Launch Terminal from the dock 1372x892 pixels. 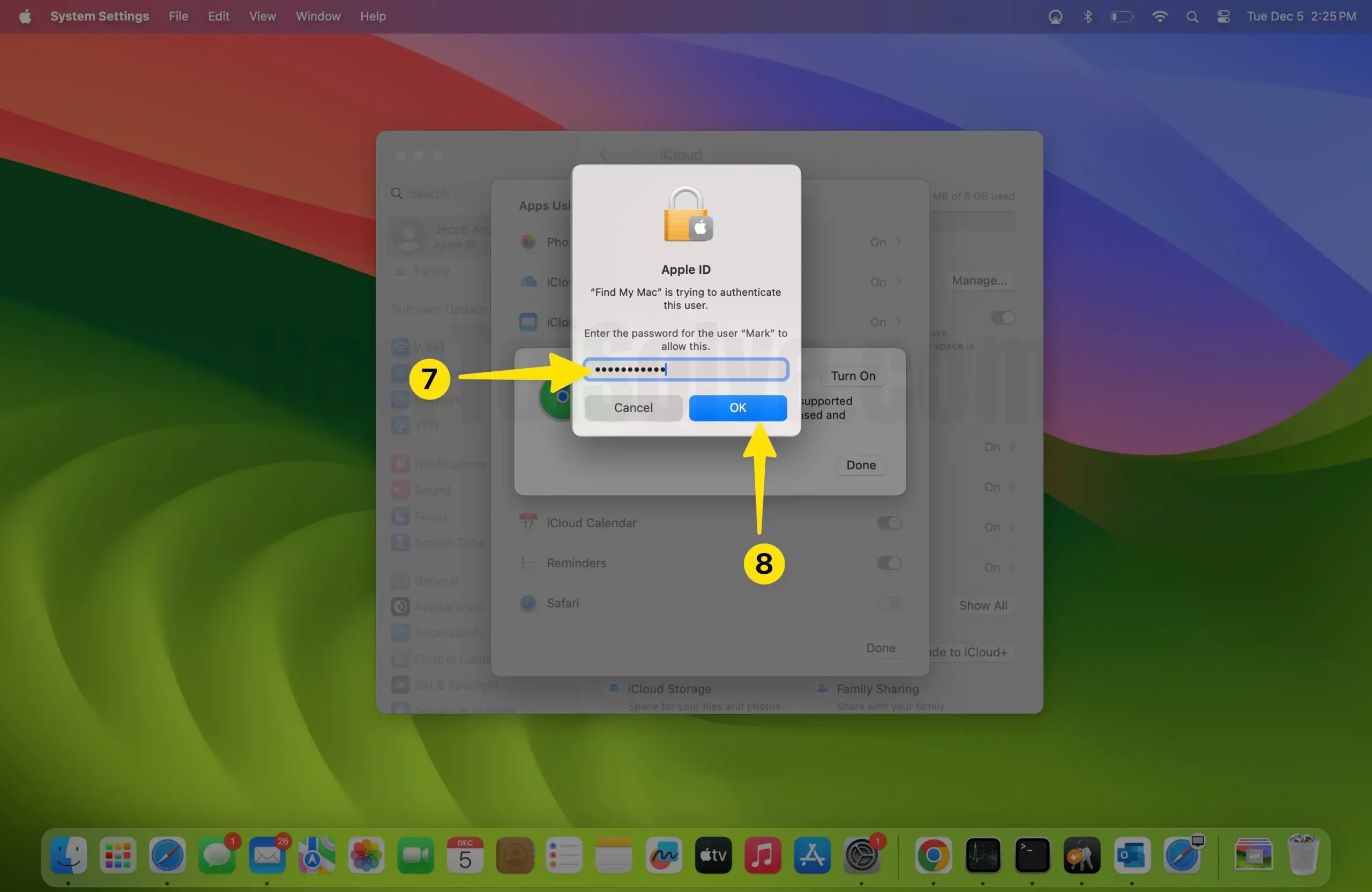(x=1032, y=855)
